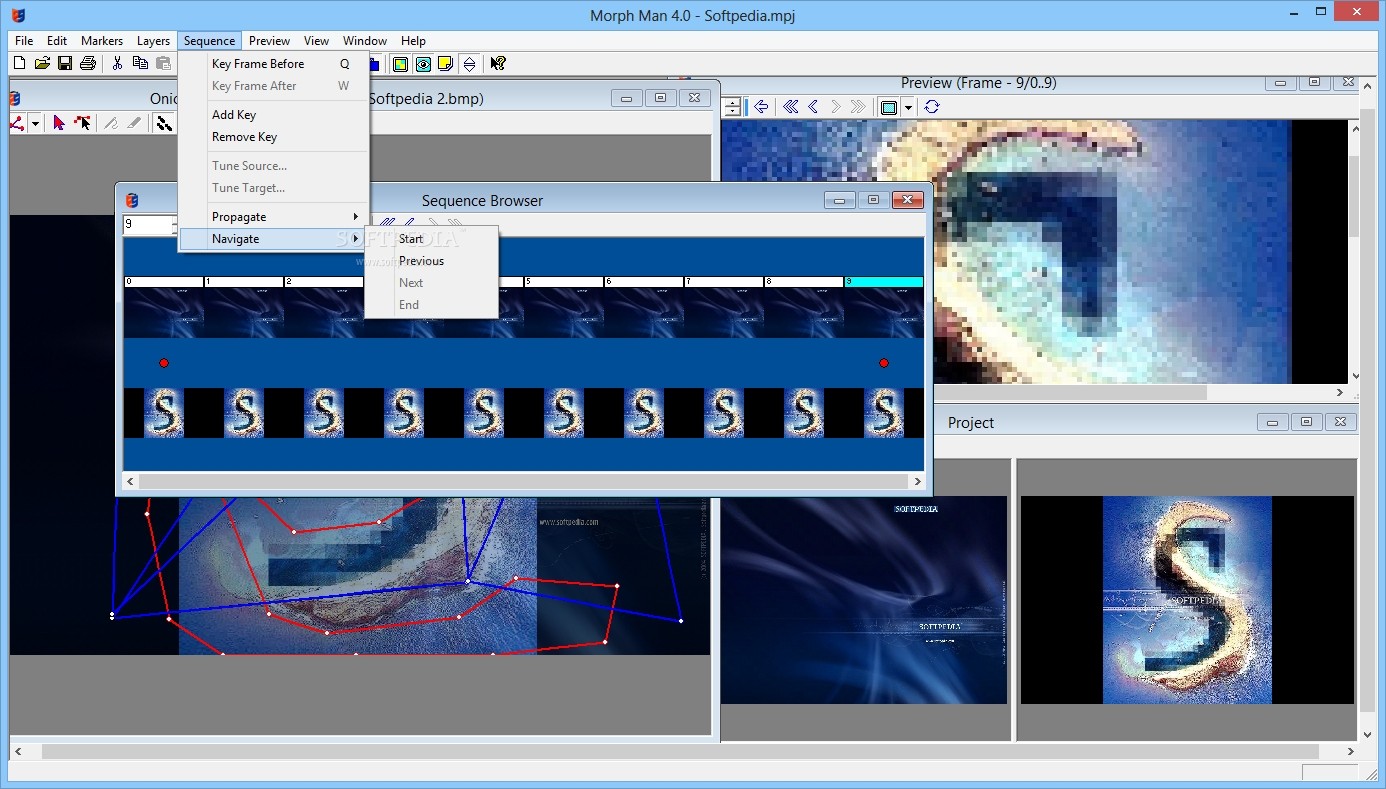Click the greyed Paste clipboard icon
Image resolution: width=1386 pixels, height=789 pixels.
163,63
